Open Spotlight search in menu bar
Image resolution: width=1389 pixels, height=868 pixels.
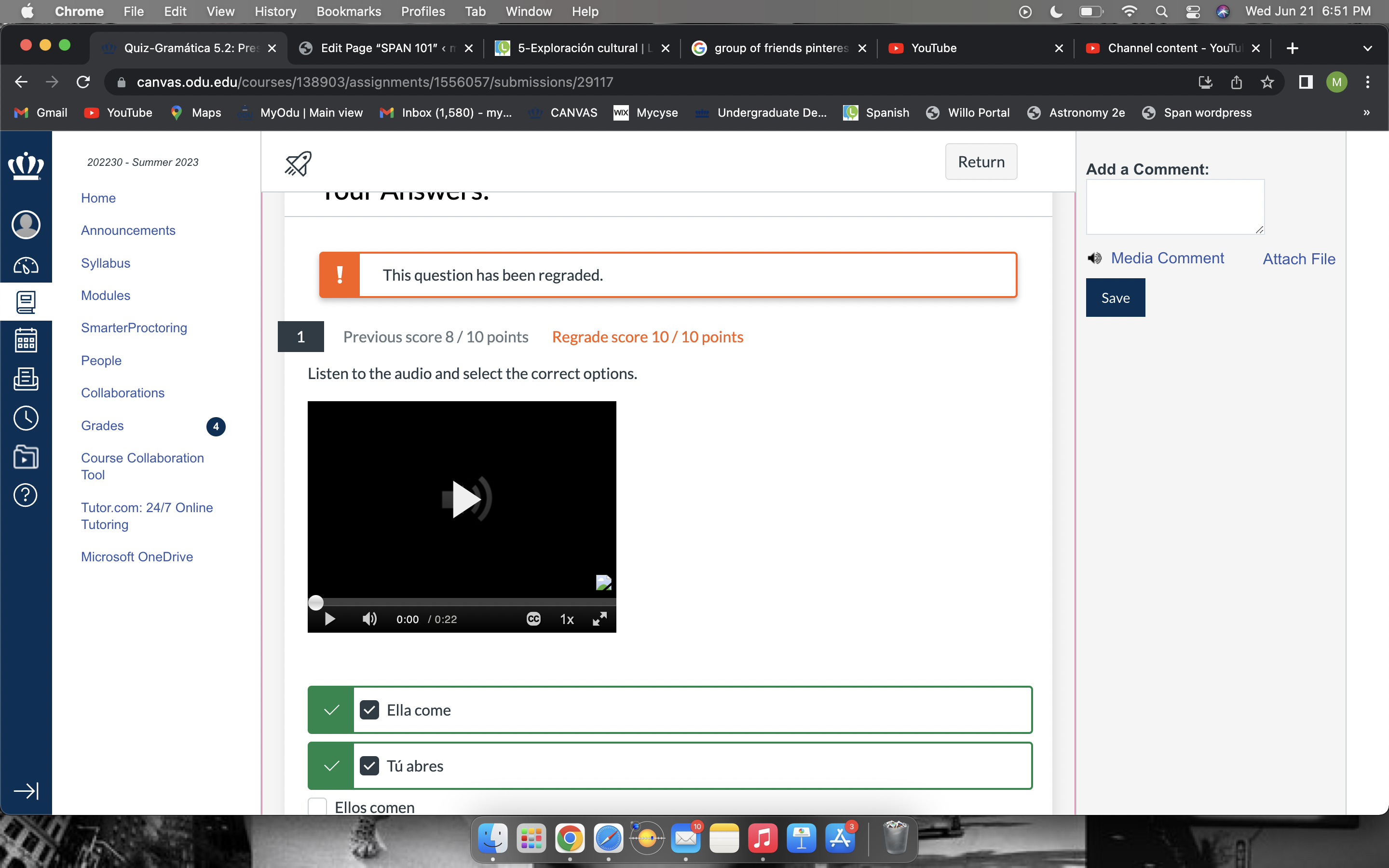pos(1161,12)
